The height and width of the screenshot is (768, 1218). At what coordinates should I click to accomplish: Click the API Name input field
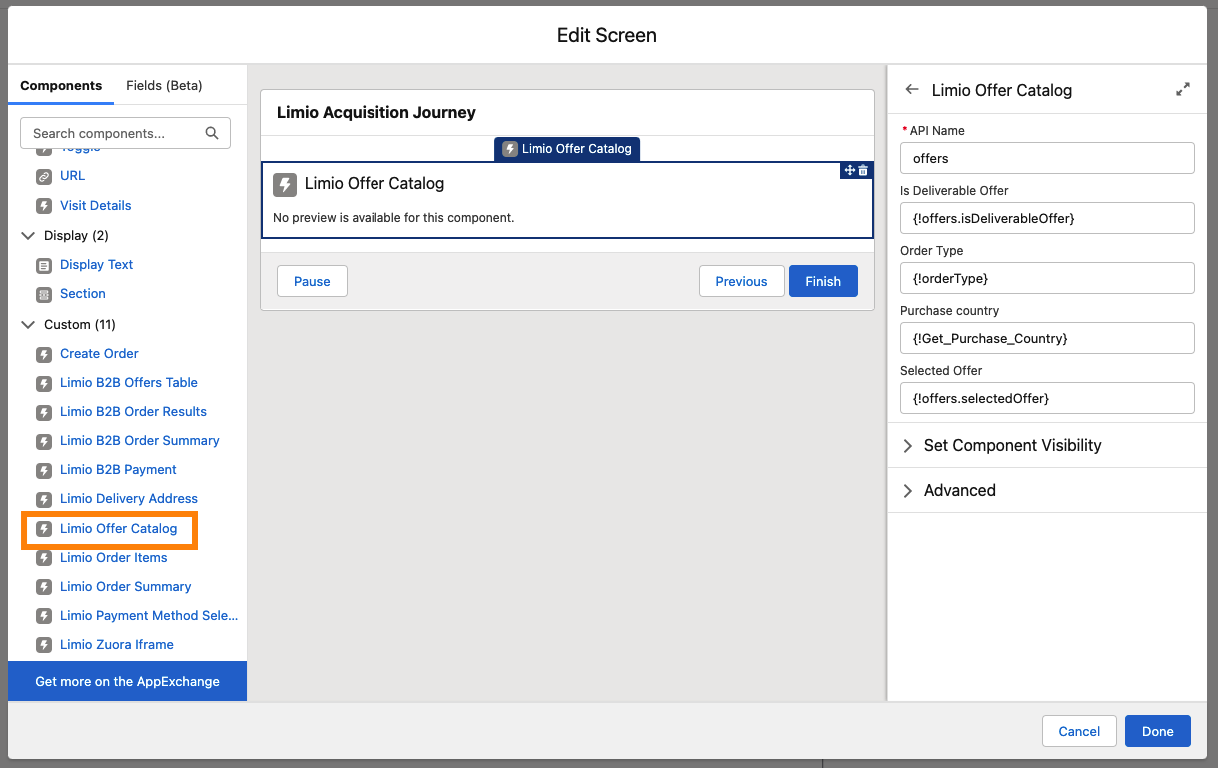point(1047,158)
